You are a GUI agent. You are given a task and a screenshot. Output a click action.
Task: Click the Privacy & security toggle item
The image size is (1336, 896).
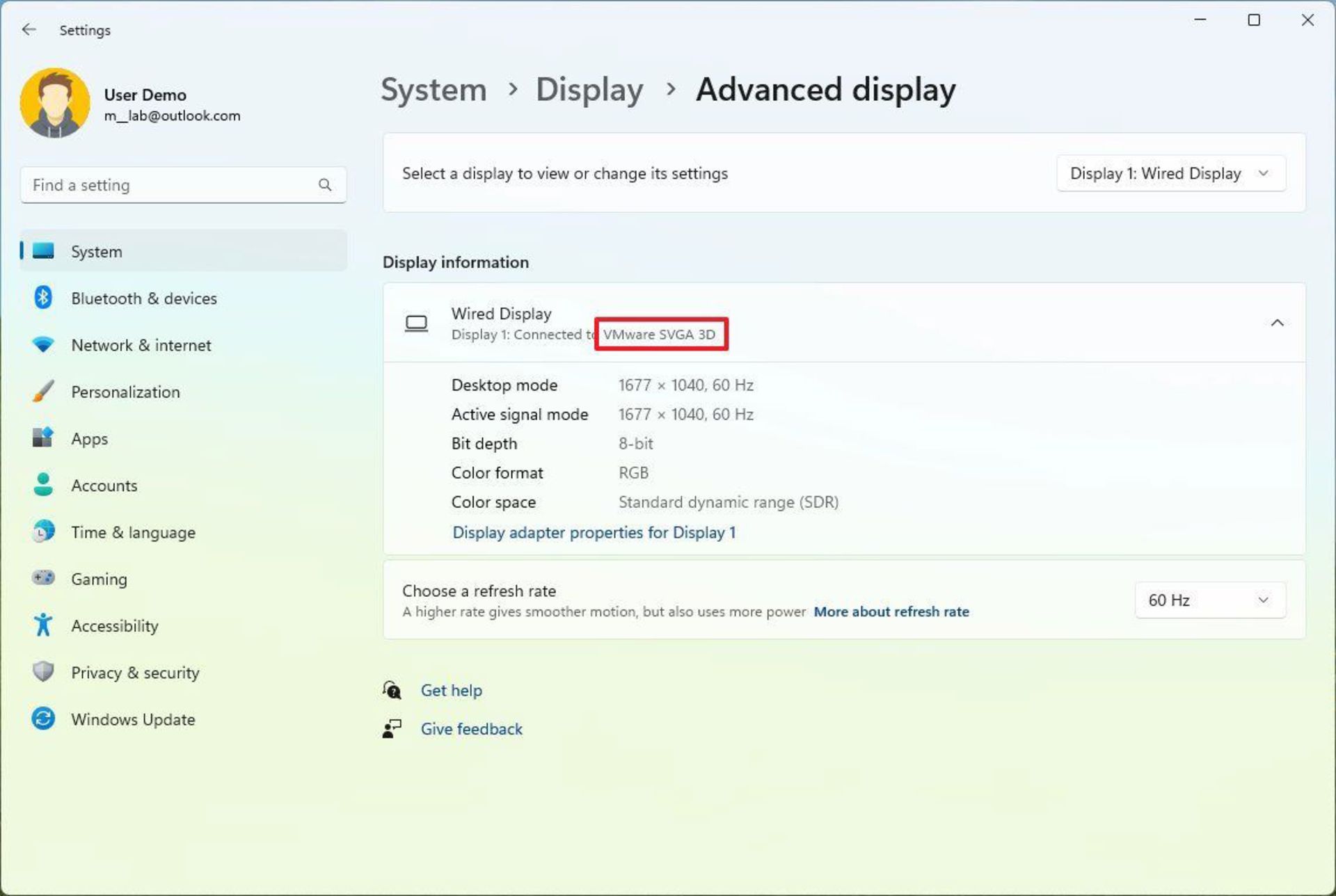pos(135,672)
